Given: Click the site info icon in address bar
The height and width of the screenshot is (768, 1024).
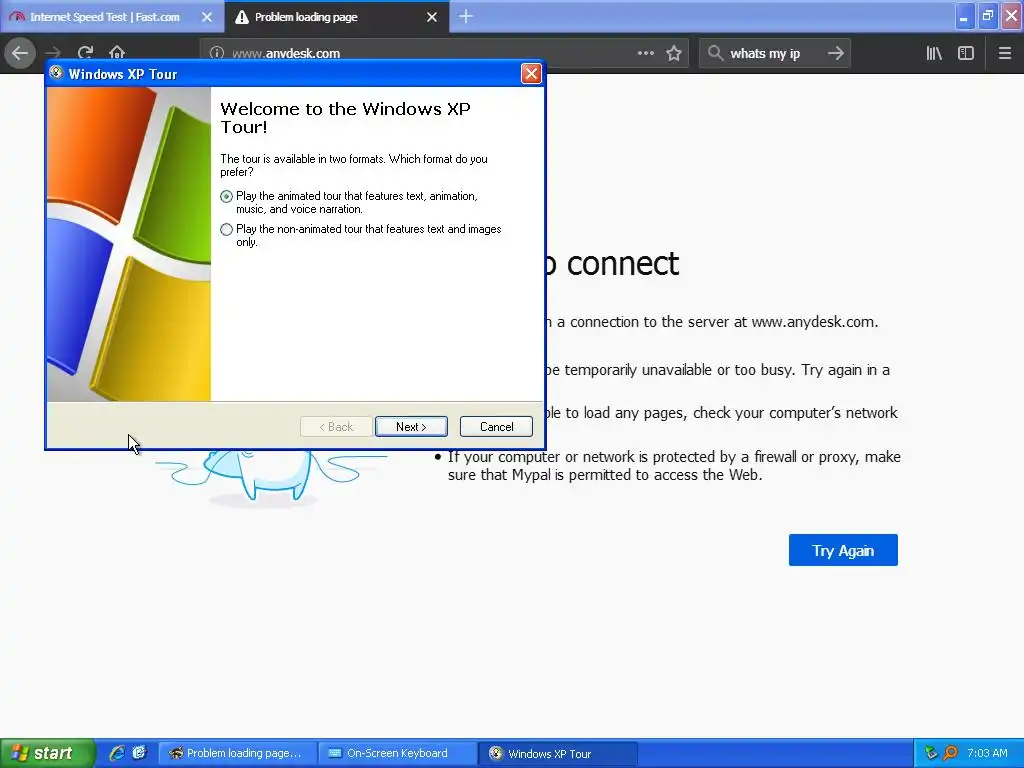Looking at the screenshot, I should [217, 53].
